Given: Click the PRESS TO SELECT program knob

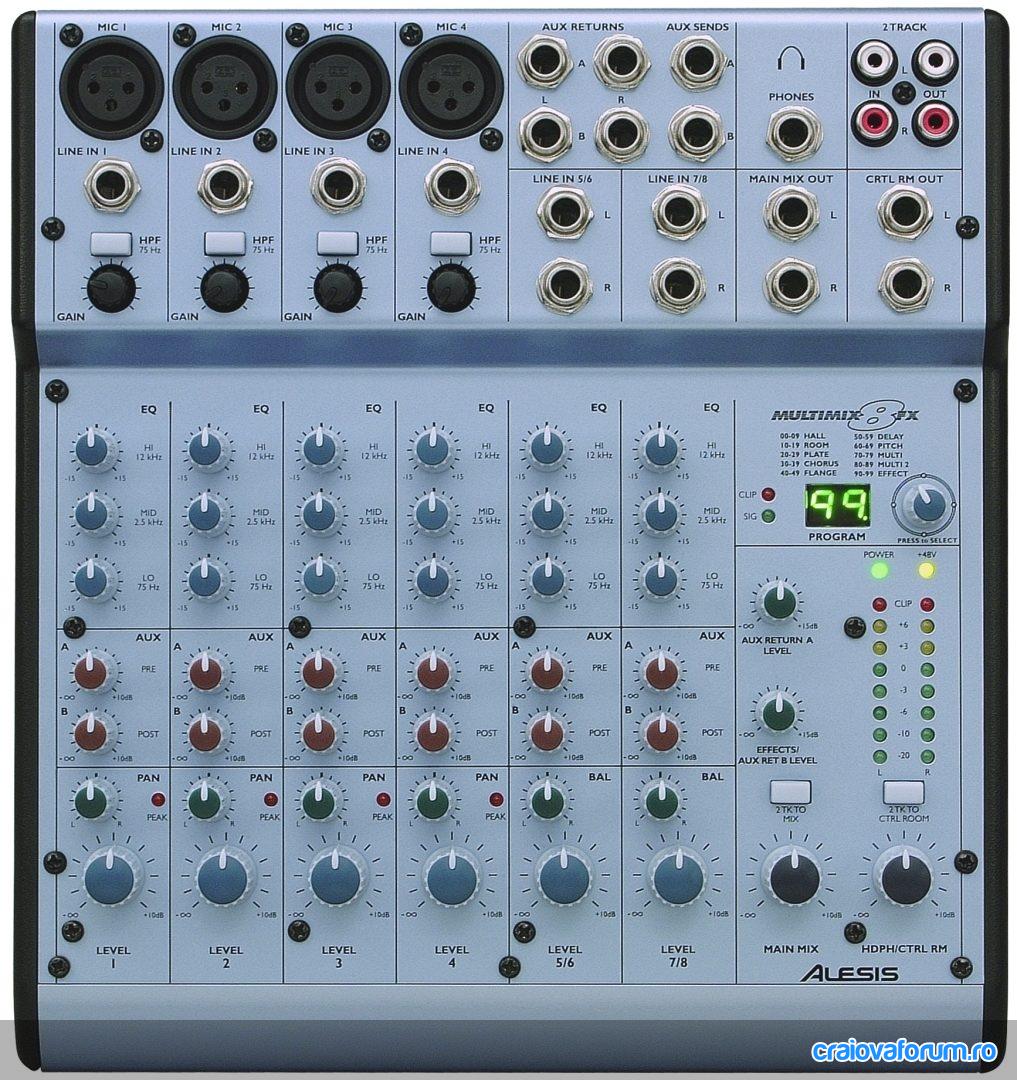Looking at the screenshot, I should [x=925, y=504].
